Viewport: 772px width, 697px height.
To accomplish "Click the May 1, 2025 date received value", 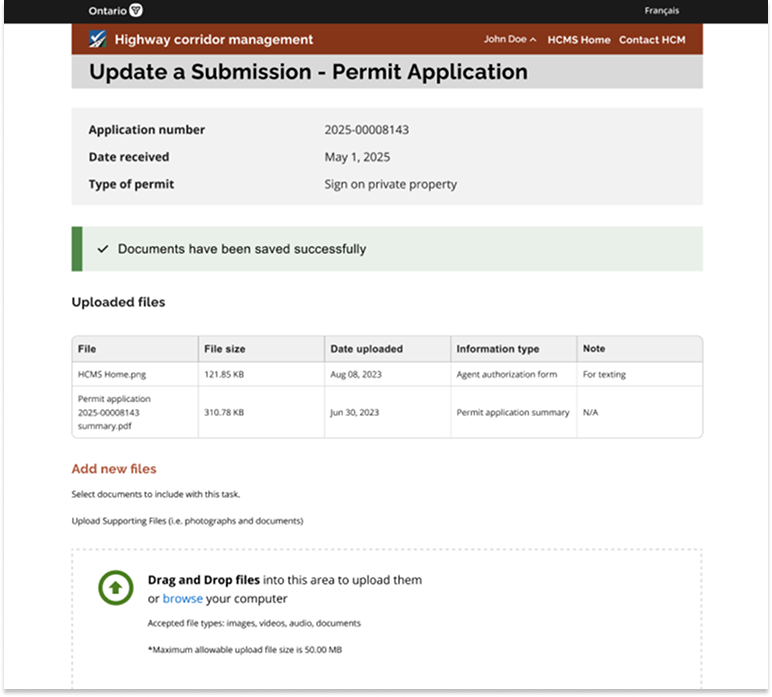I will 357,157.
